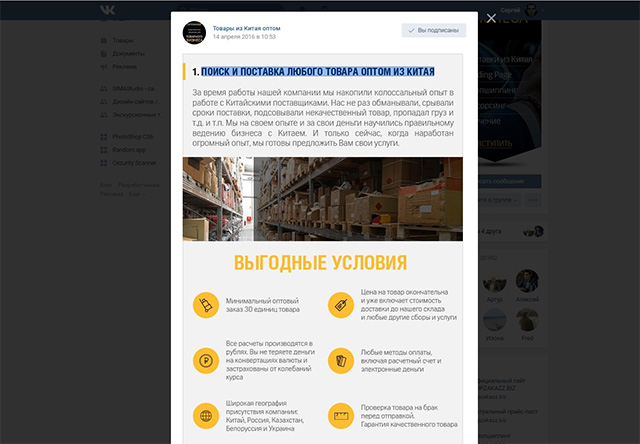Open the PhotoShop CS6 app link
The height and width of the screenshot is (444, 640).
133,137
